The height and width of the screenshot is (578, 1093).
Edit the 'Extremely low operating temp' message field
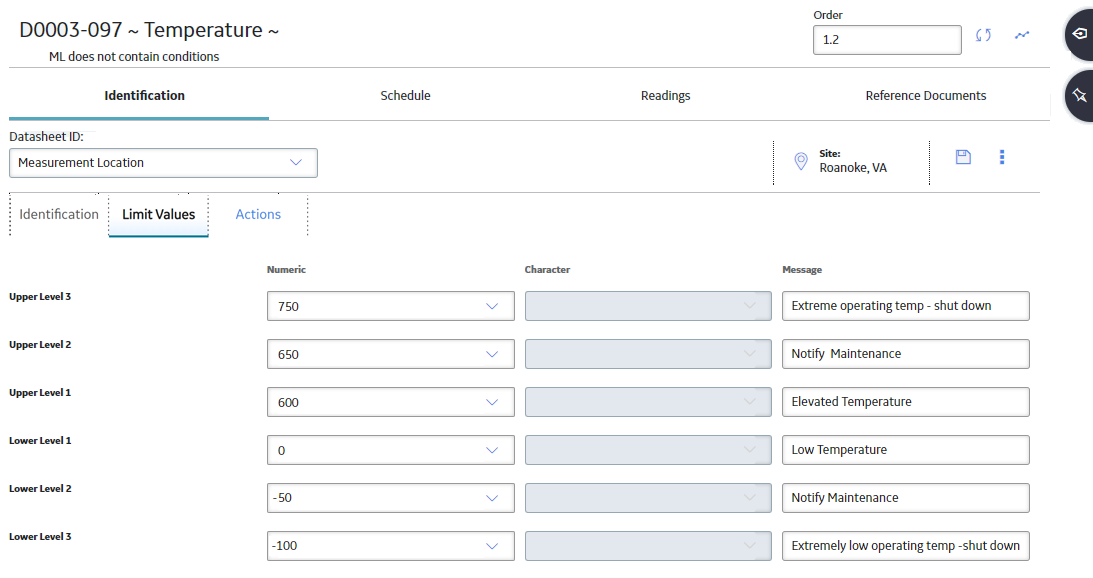point(905,546)
